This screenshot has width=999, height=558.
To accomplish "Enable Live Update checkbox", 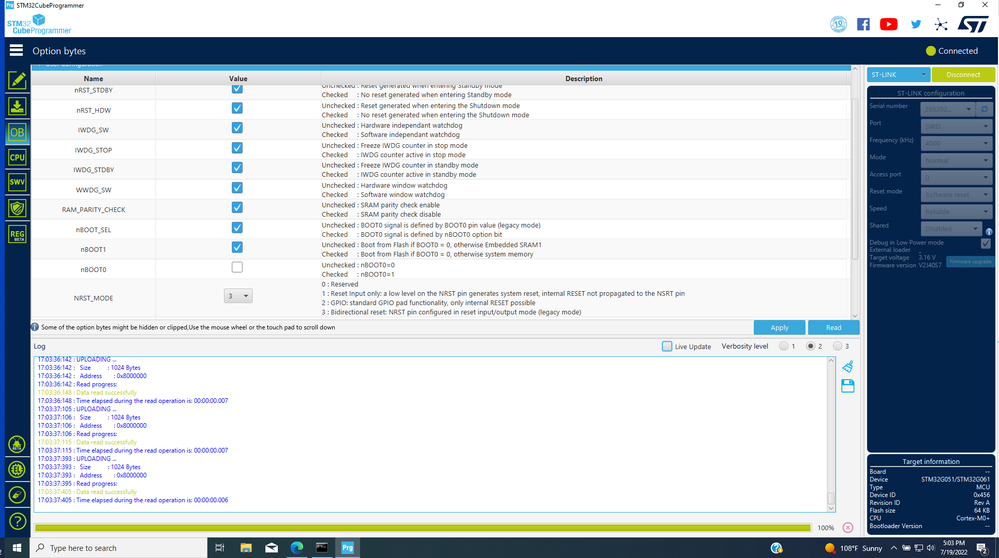I will pyautogui.click(x=667, y=347).
